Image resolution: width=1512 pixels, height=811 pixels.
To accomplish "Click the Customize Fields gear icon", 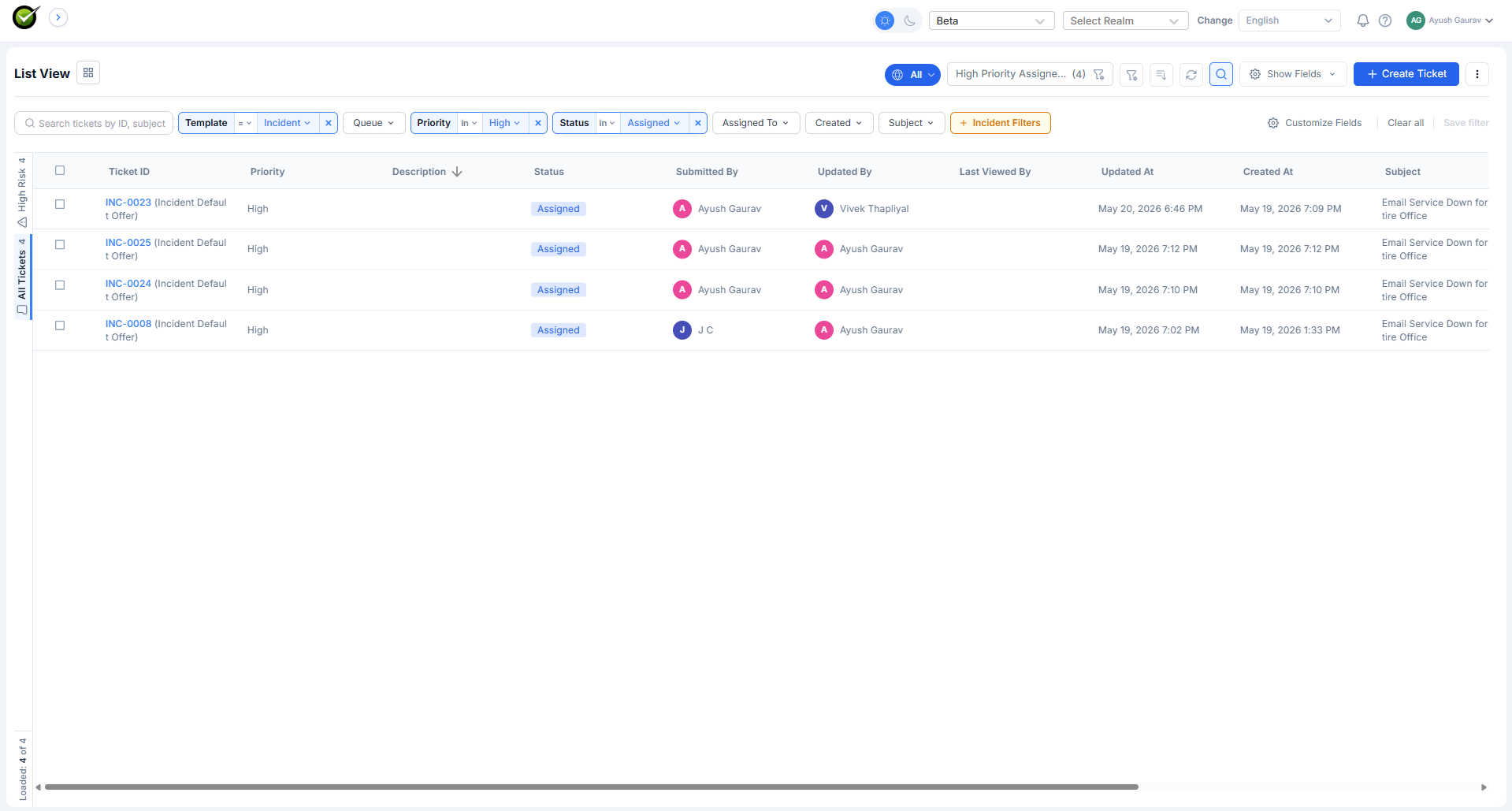I will [1273, 123].
